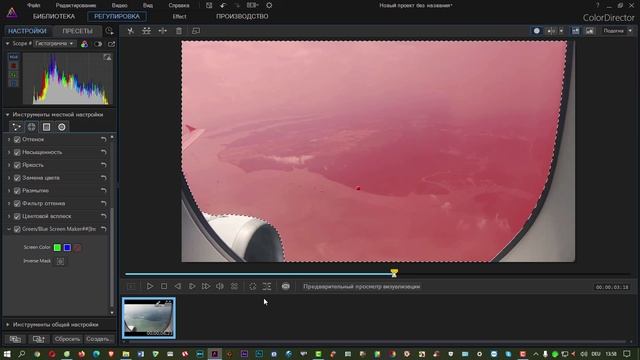Expand the Яркость section
640x360 pixels.
coord(9,165)
